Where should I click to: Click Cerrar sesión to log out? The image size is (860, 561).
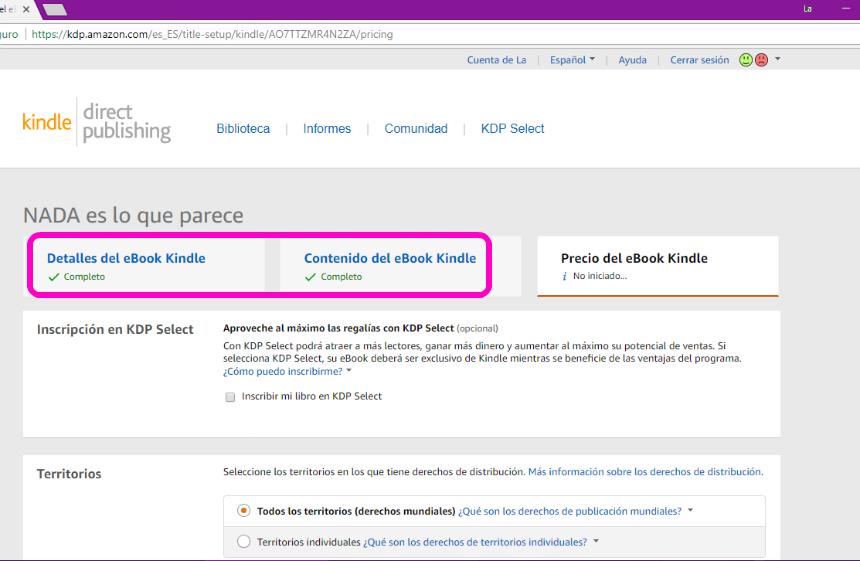coord(699,60)
